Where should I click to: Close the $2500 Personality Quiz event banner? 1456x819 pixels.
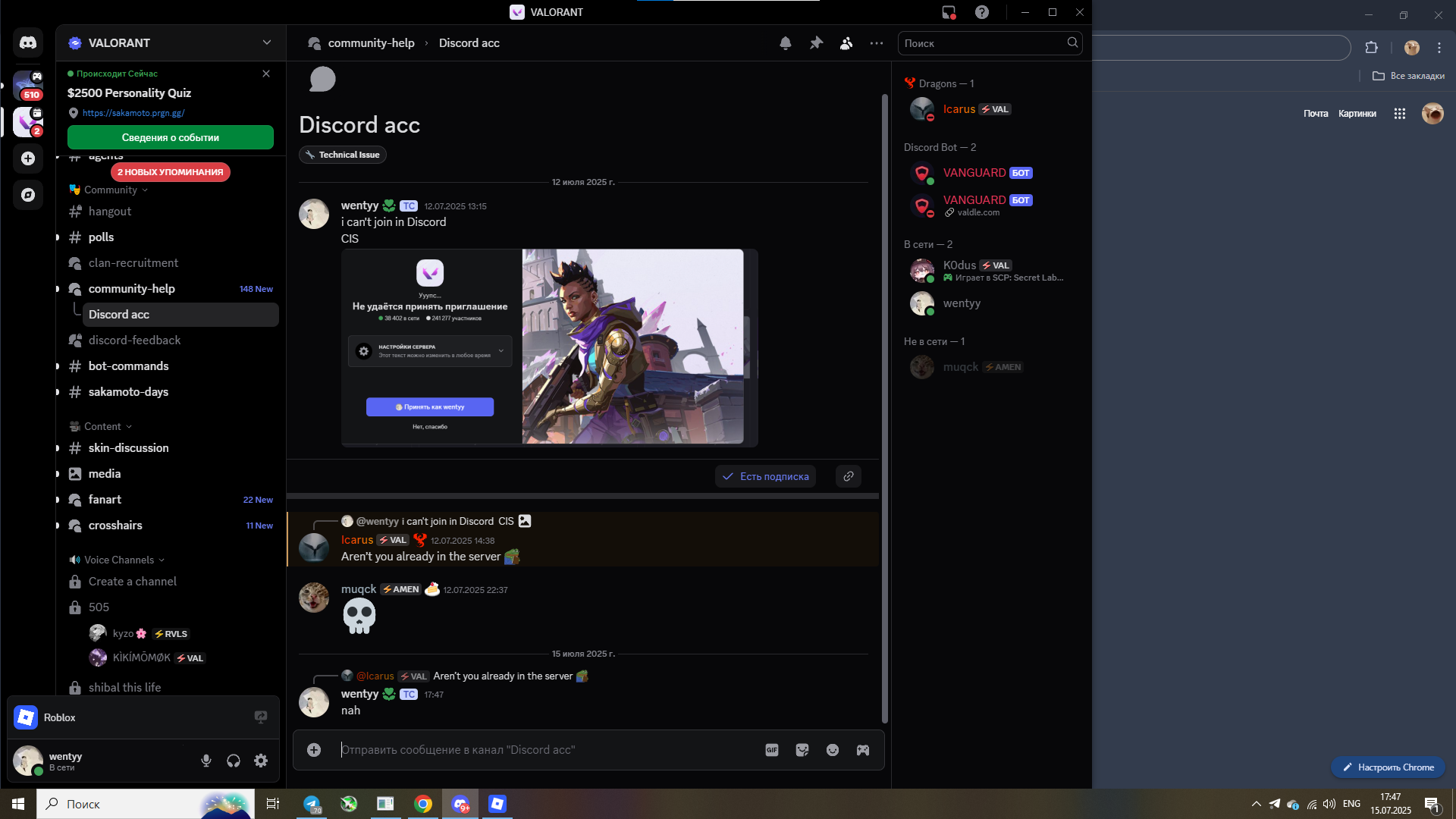pyautogui.click(x=266, y=74)
